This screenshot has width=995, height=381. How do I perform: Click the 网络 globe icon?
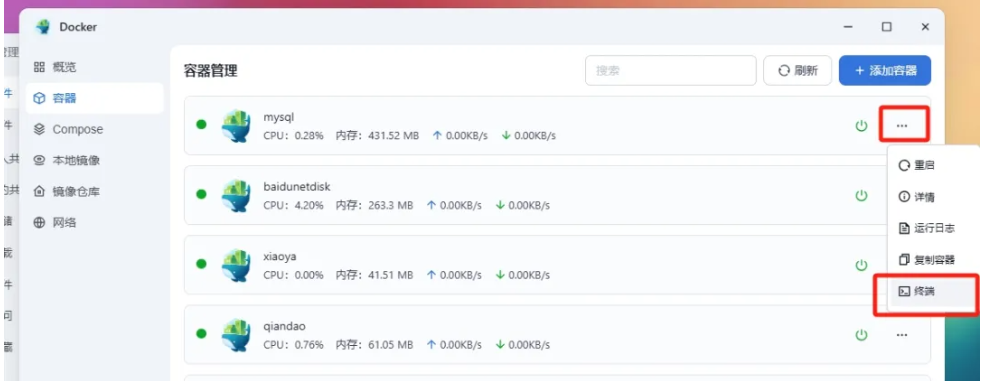coord(39,223)
